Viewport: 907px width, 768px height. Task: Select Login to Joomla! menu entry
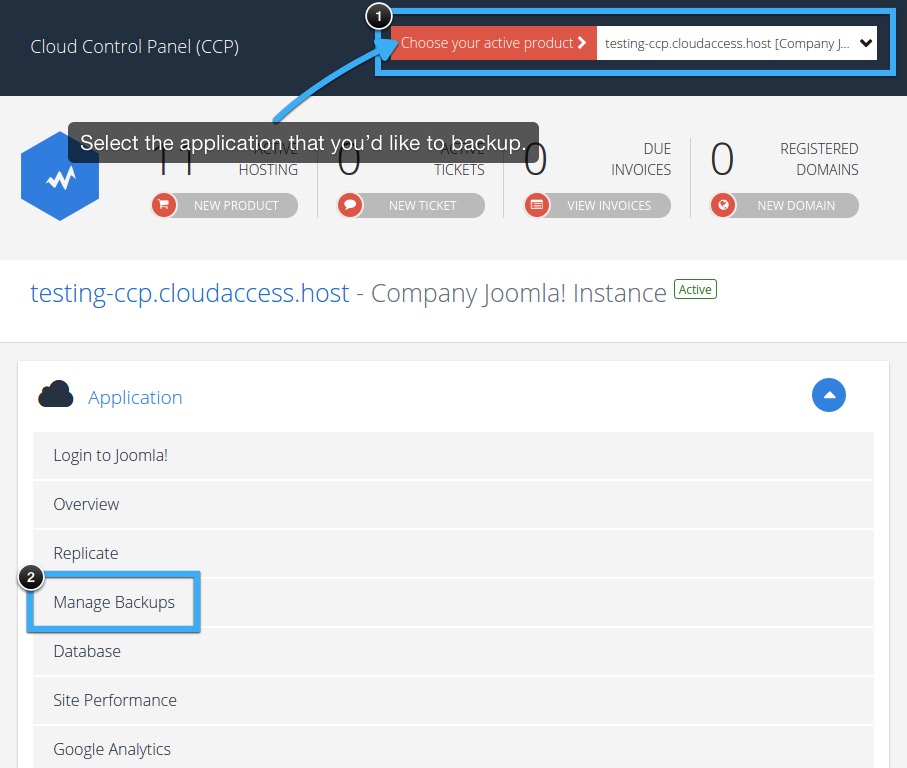click(x=454, y=456)
